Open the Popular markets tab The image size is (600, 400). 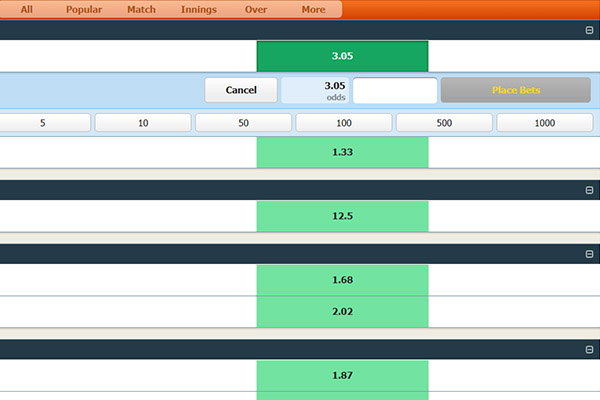[x=84, y=9]
